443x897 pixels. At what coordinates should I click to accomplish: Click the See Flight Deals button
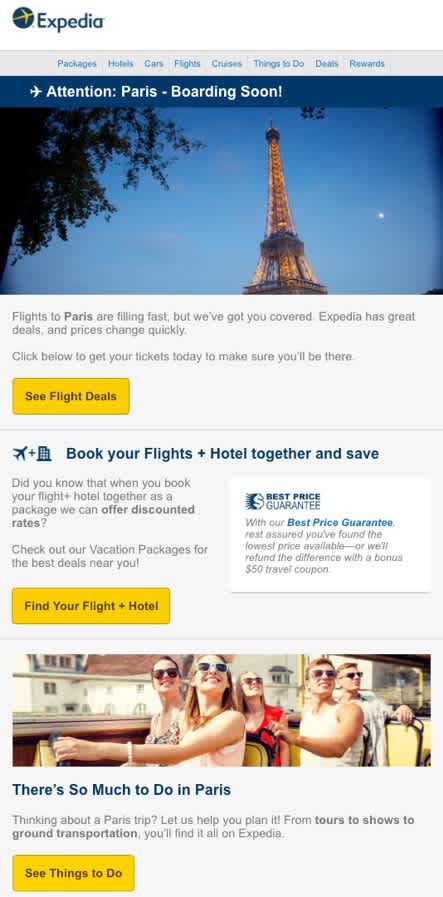tap(71, 396)
